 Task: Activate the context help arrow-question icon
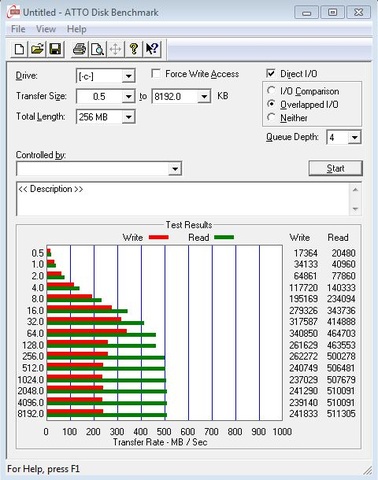tap(152, 49)
